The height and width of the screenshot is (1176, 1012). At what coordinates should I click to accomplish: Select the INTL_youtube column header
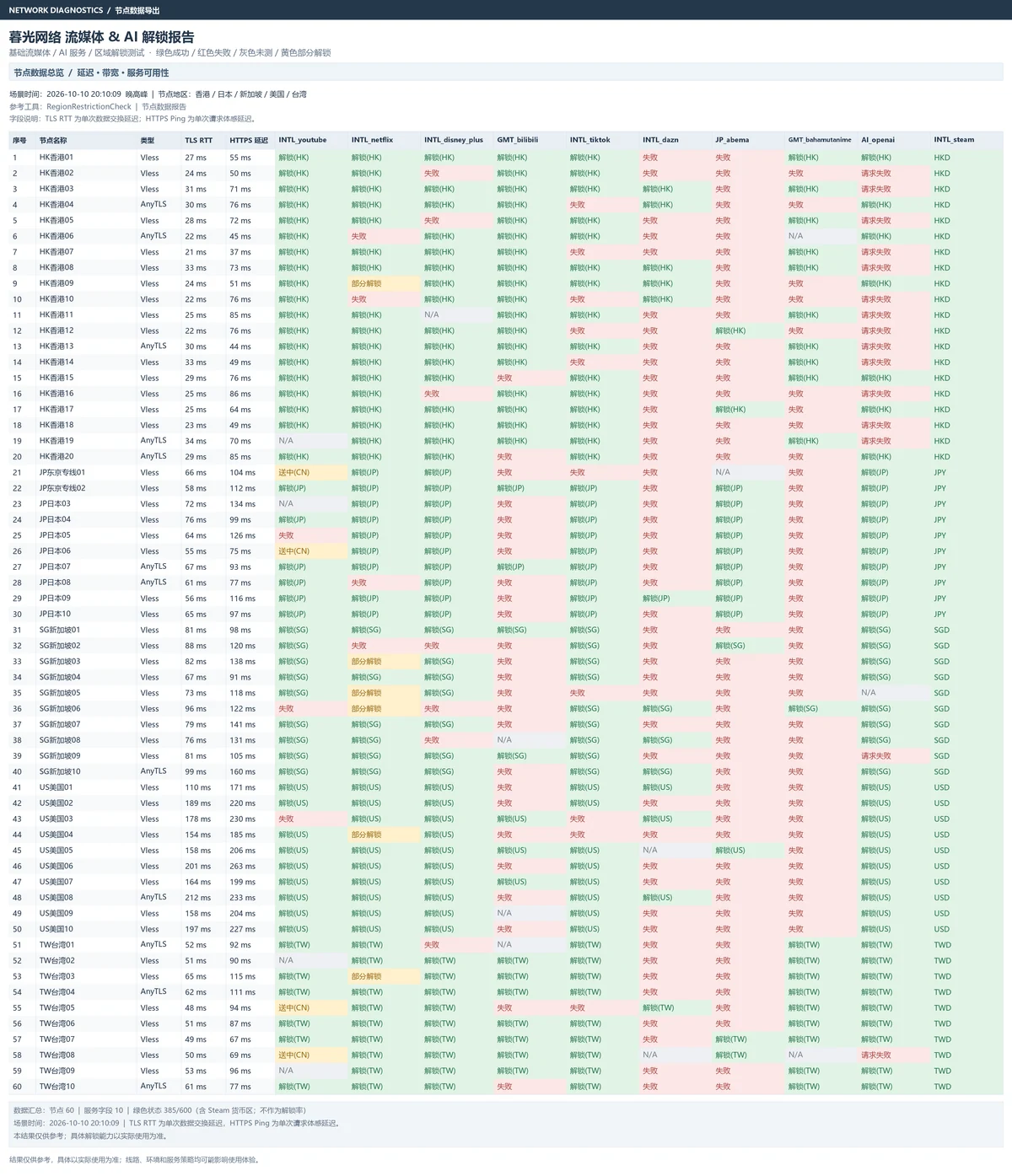(303, 140)
